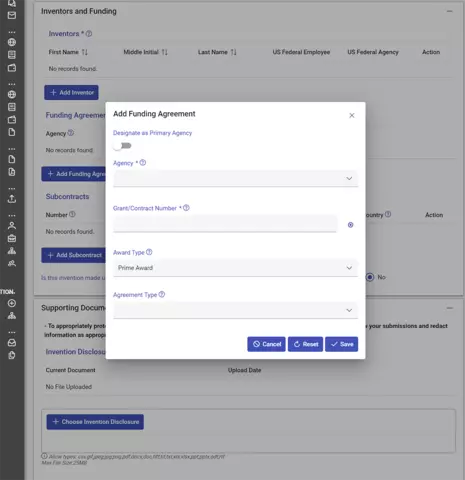
Task: Open help icon beside Agency column in background
Action: point(71,133)
